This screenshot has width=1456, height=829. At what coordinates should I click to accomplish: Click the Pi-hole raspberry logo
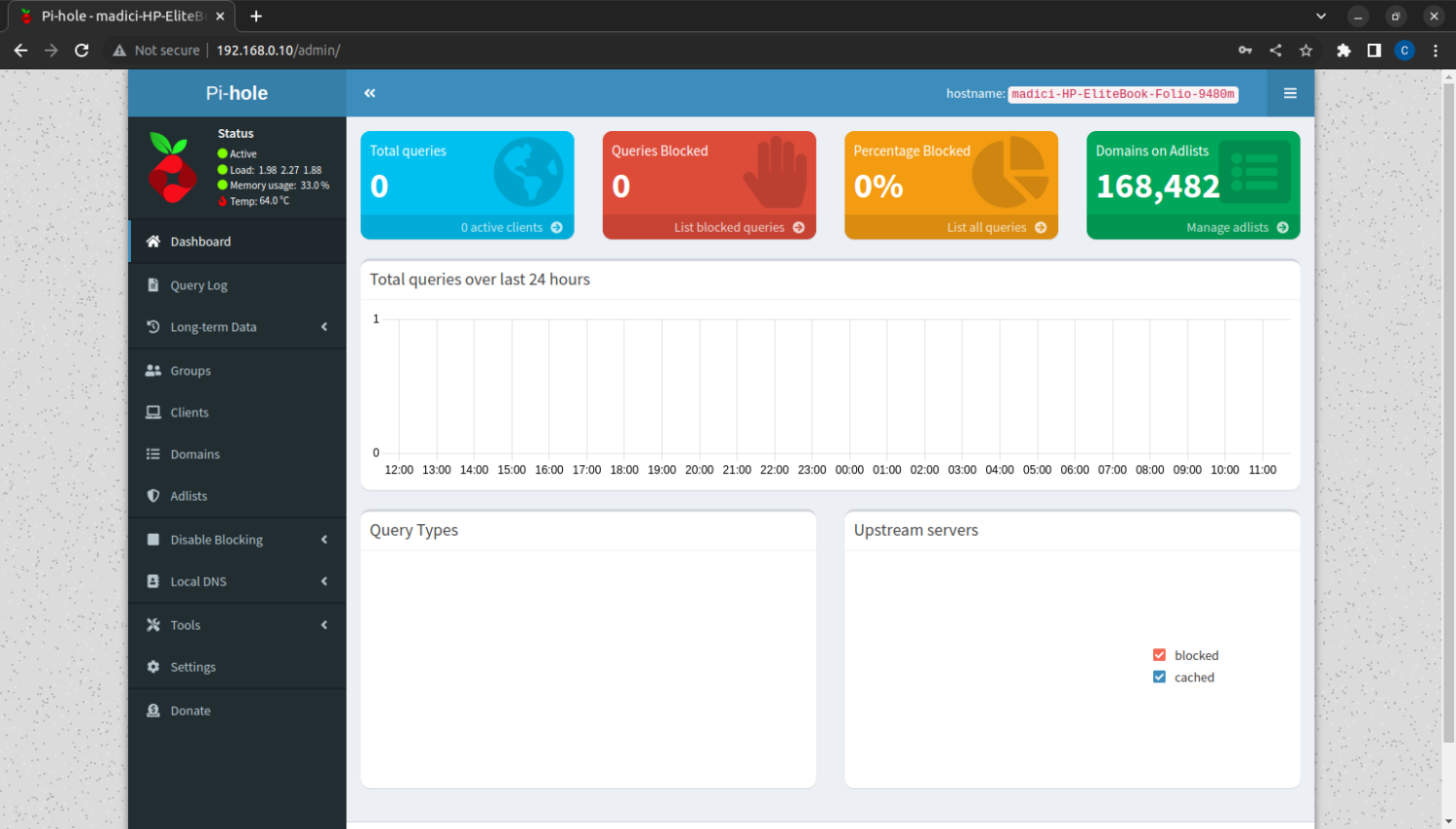173,168
